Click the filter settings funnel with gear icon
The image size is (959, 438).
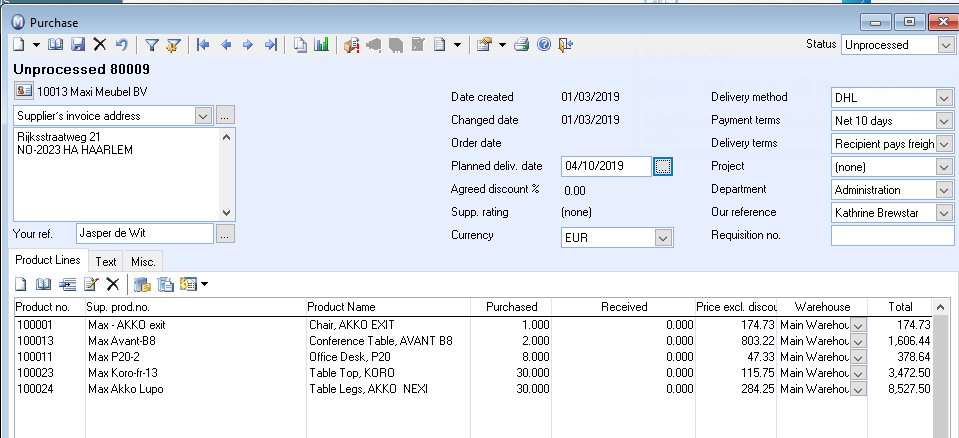tap(174, 45)
